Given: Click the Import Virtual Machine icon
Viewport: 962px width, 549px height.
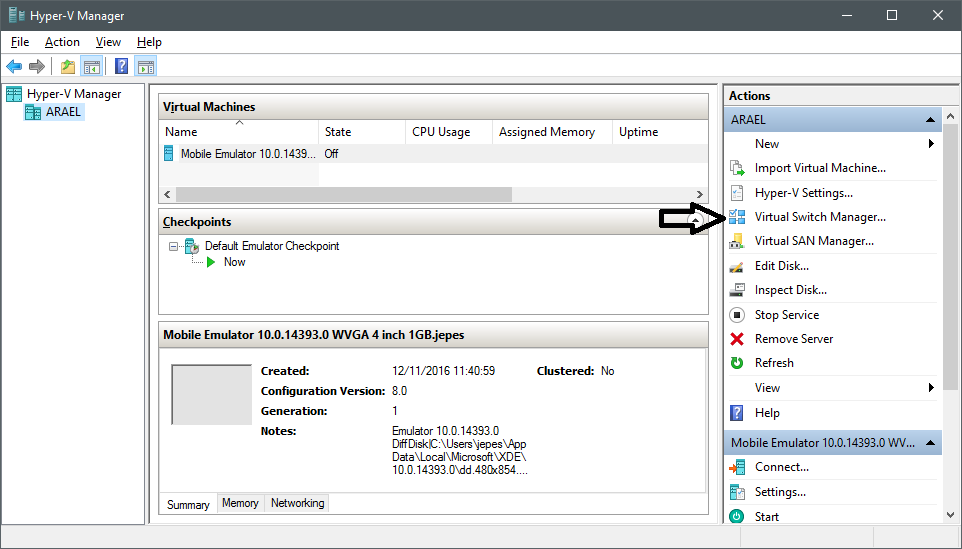Looking at the screenshot, I should click(737, 168).
